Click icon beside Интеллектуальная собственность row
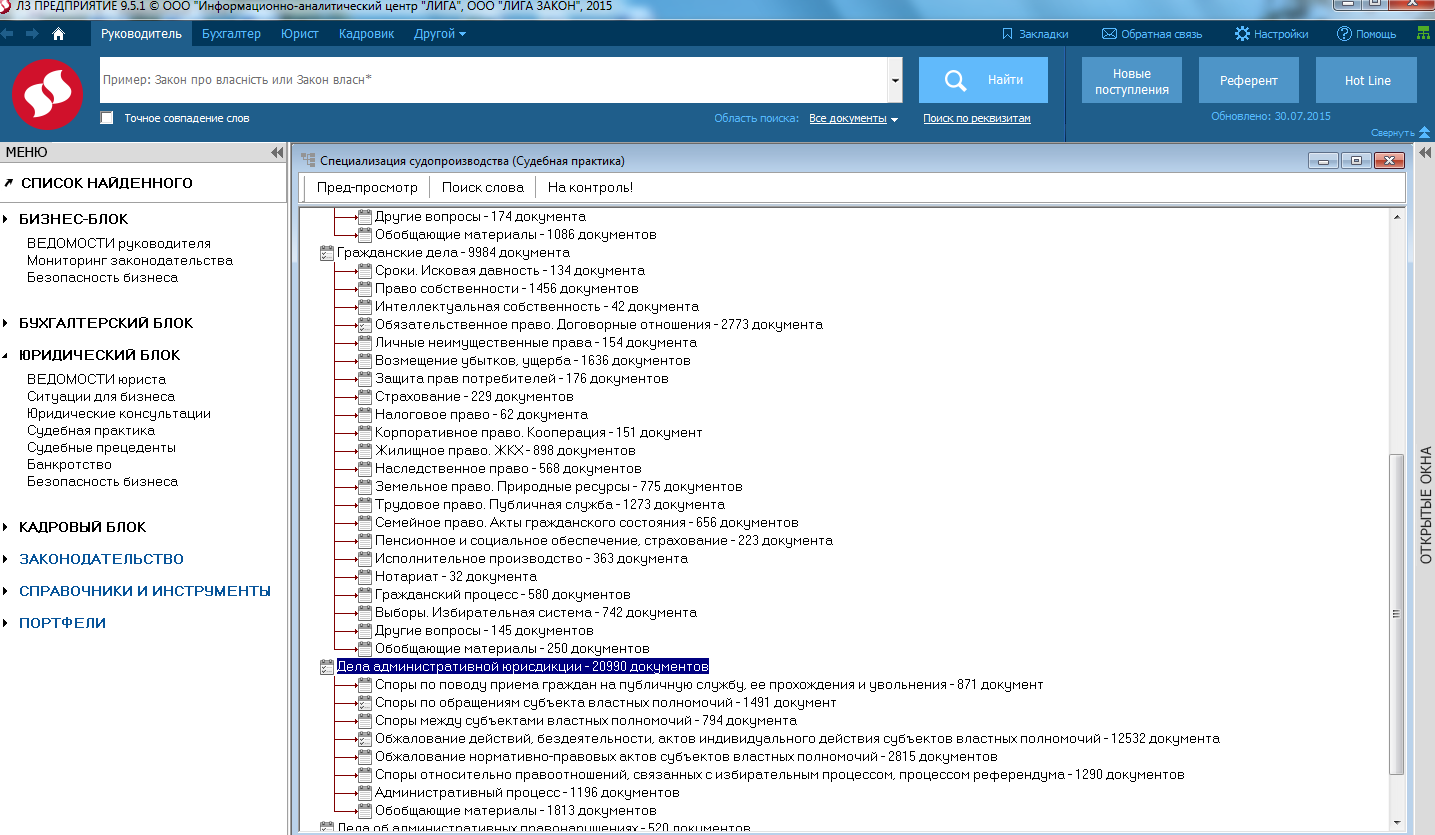This screenshot has height=835, width=1435. pos(365,307)
